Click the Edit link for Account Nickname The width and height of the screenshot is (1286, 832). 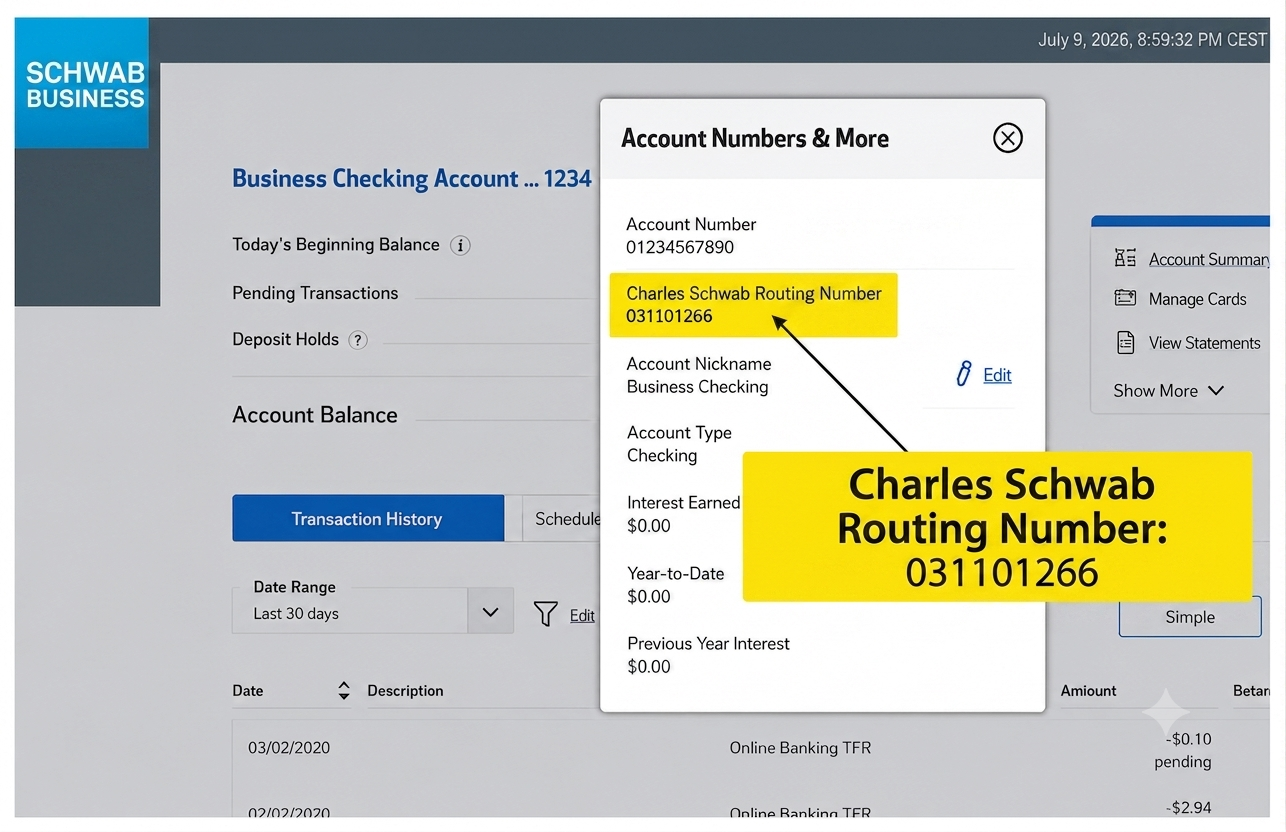[997, 375]
